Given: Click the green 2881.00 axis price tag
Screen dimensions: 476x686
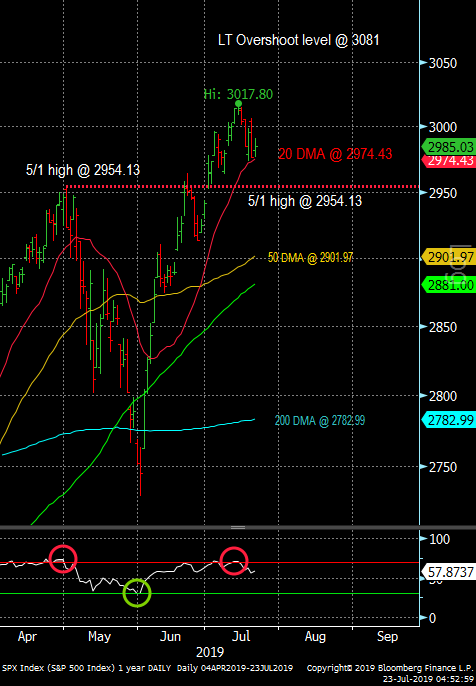Looking at the screenshot, I should click(448, 285).
